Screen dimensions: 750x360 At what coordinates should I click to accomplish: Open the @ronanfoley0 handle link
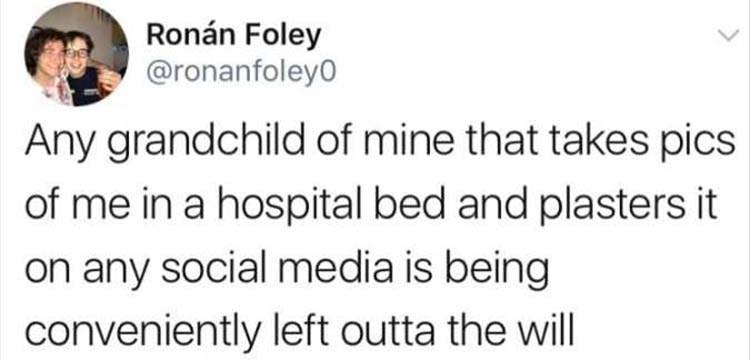(242, 72)
